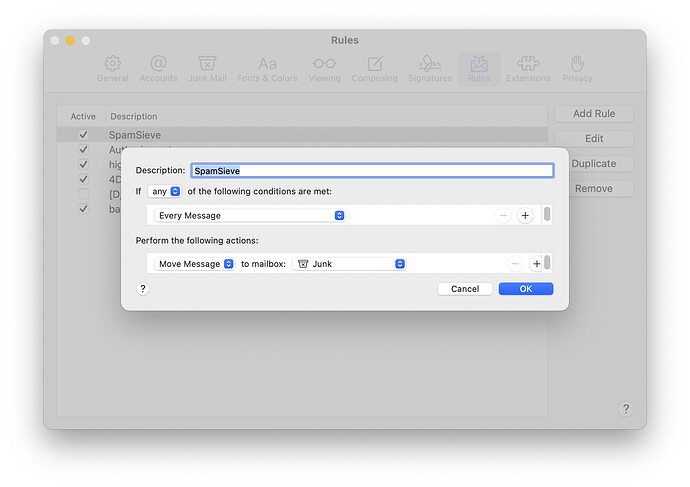Open the Junk Mail preferences pane

click(207, 69)
